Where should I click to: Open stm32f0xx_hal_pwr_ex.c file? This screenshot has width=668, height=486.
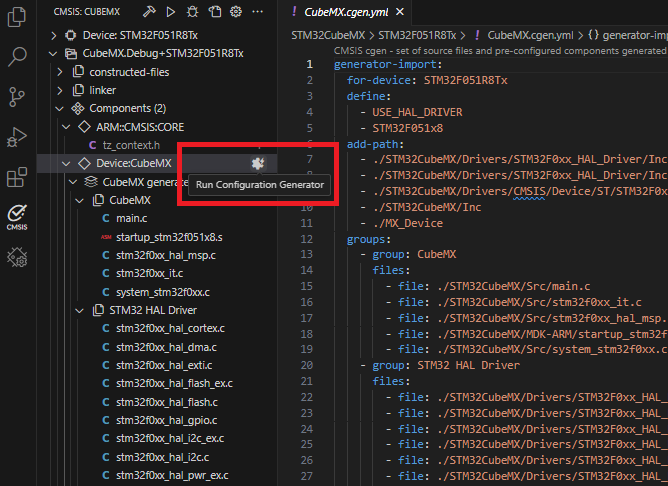[172, 475]
